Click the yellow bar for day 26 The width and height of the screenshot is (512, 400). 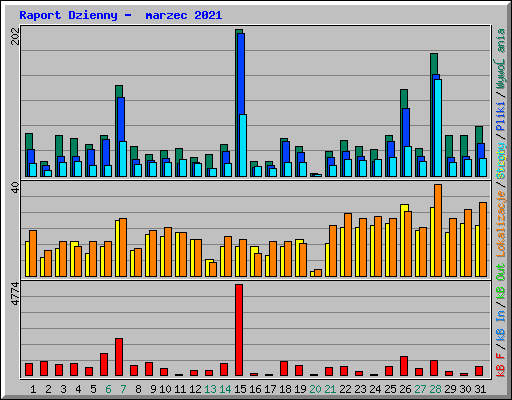403,240
